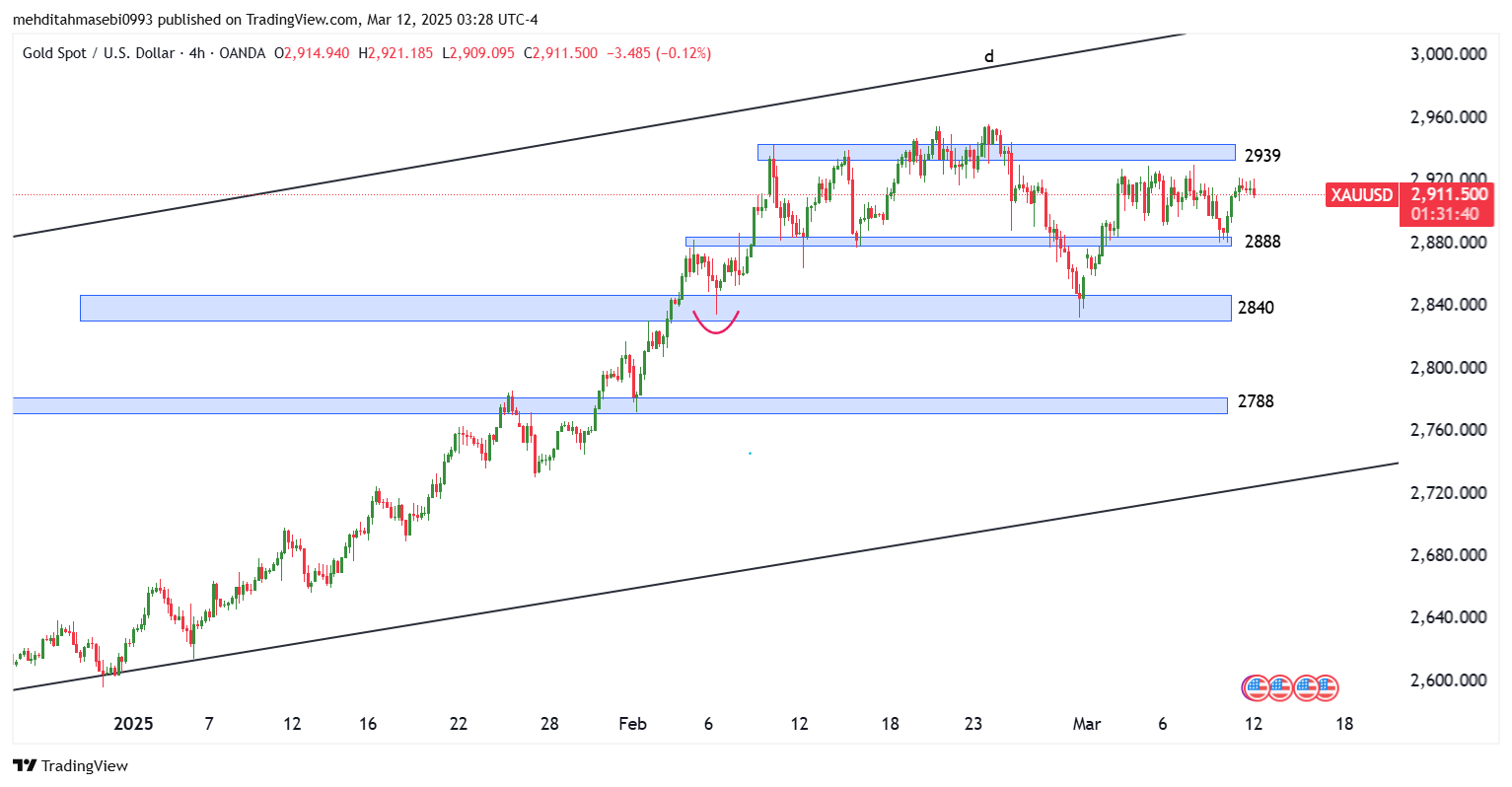Select the 2840 support zone label
This screenshot has width=1512, height=787.
(1256, 308)
